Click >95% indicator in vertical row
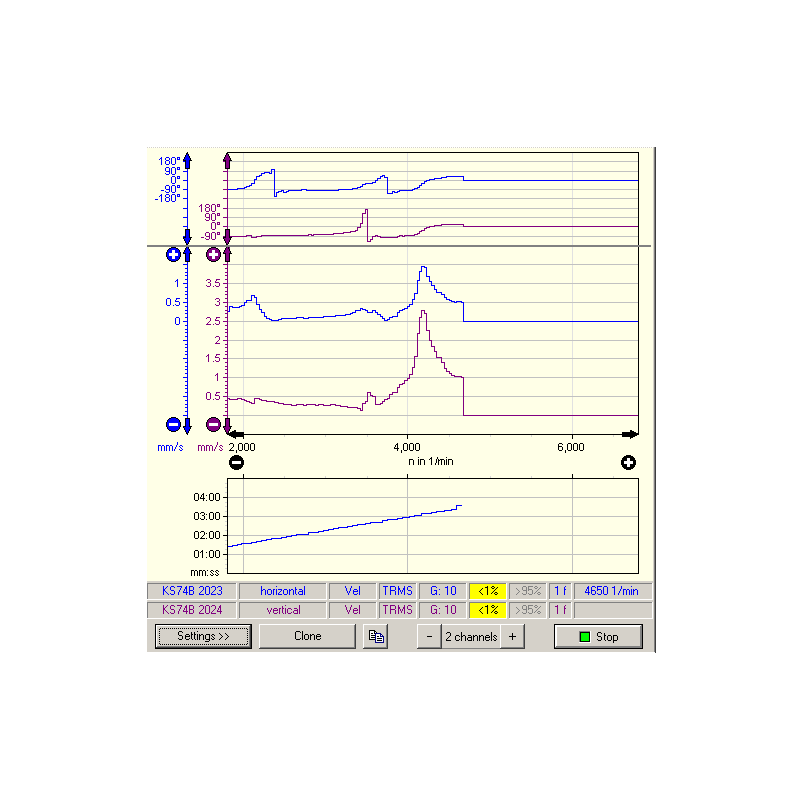 pos(528,610)
